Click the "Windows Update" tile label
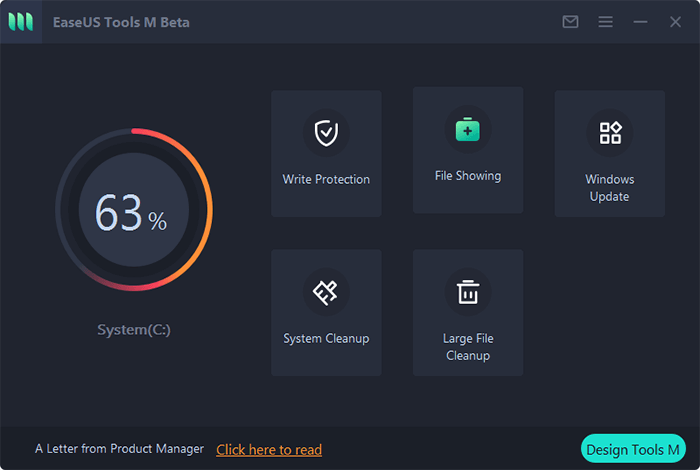The width and height of the screenshot is (700, 470). 610,188
